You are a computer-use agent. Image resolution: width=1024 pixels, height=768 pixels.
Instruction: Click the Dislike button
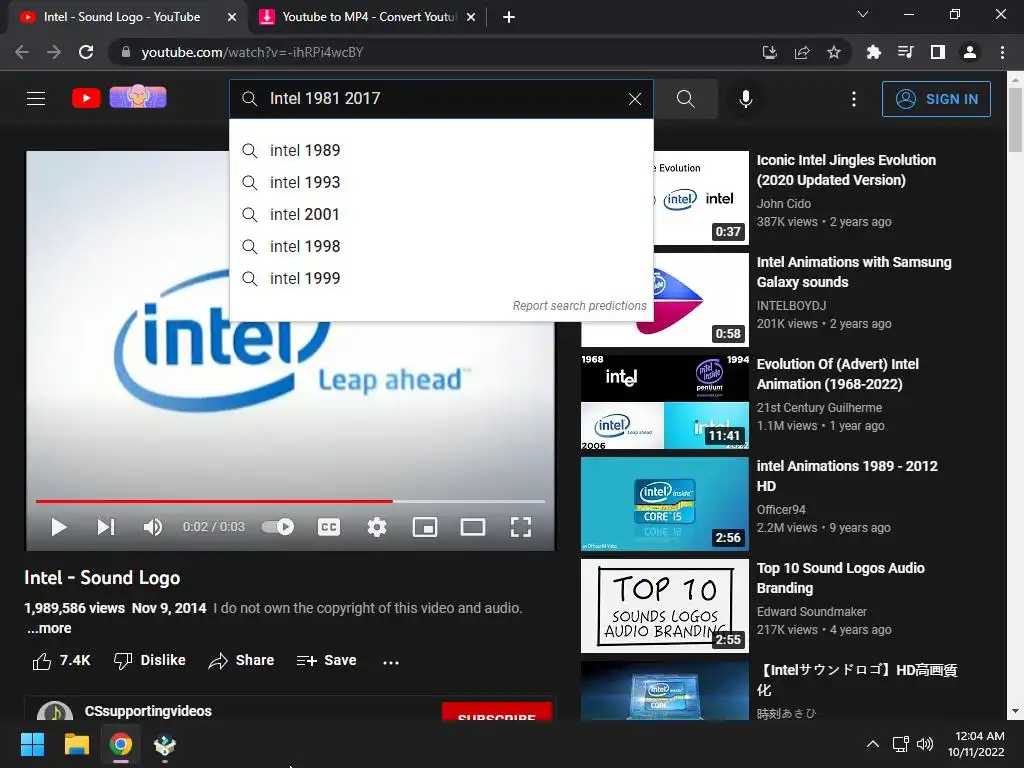coord(150,661)
